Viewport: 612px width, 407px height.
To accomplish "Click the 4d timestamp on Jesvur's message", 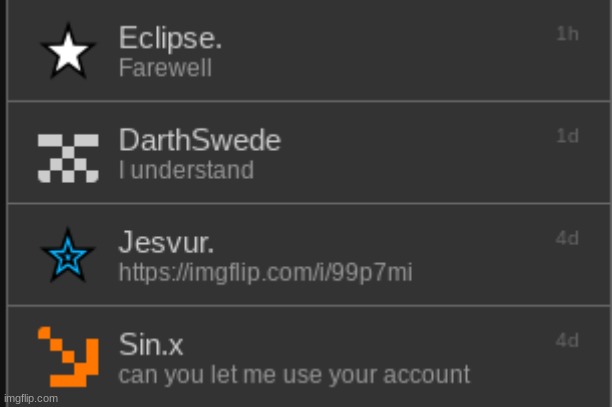I will click(x=567, y=239).
